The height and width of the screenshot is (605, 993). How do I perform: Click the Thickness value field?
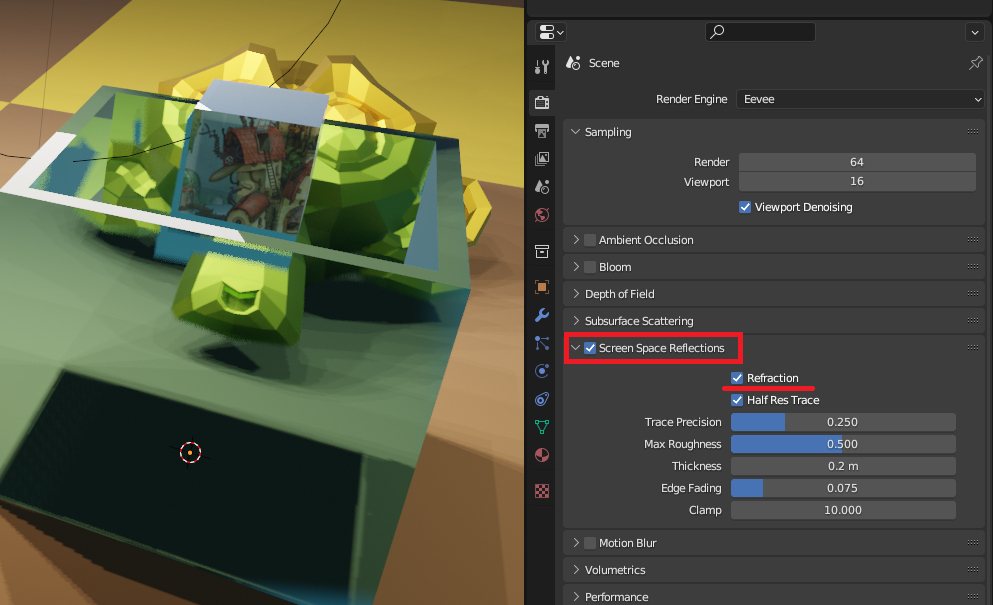843,466
